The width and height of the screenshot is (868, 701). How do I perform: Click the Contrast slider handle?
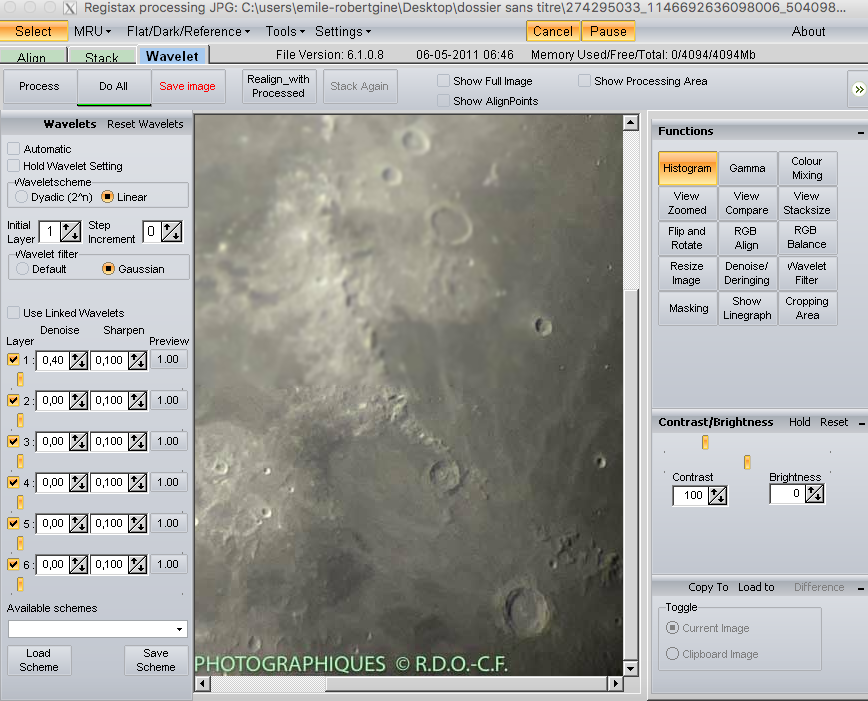(x=705, y=442)
